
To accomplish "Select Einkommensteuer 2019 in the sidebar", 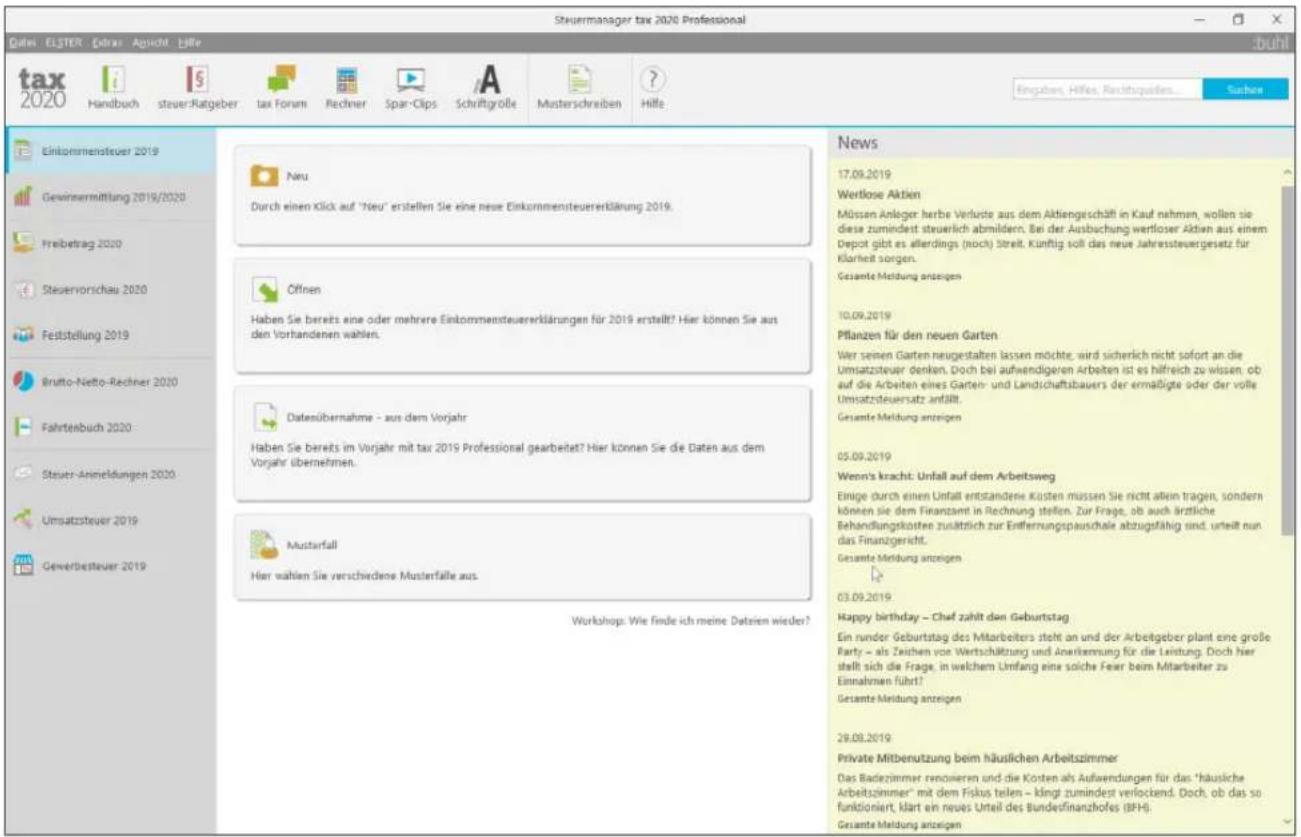I will (108, 150).
